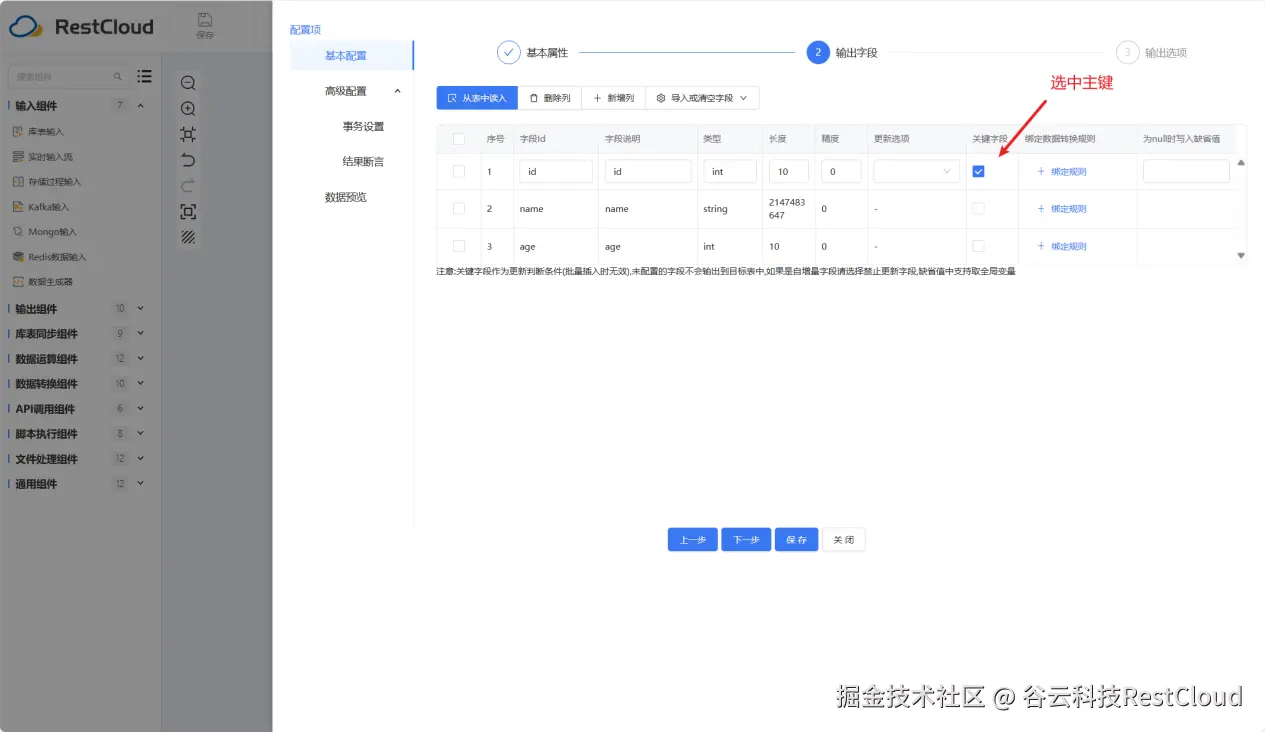Click the 从表中读入 button

[x=477, y=98]
